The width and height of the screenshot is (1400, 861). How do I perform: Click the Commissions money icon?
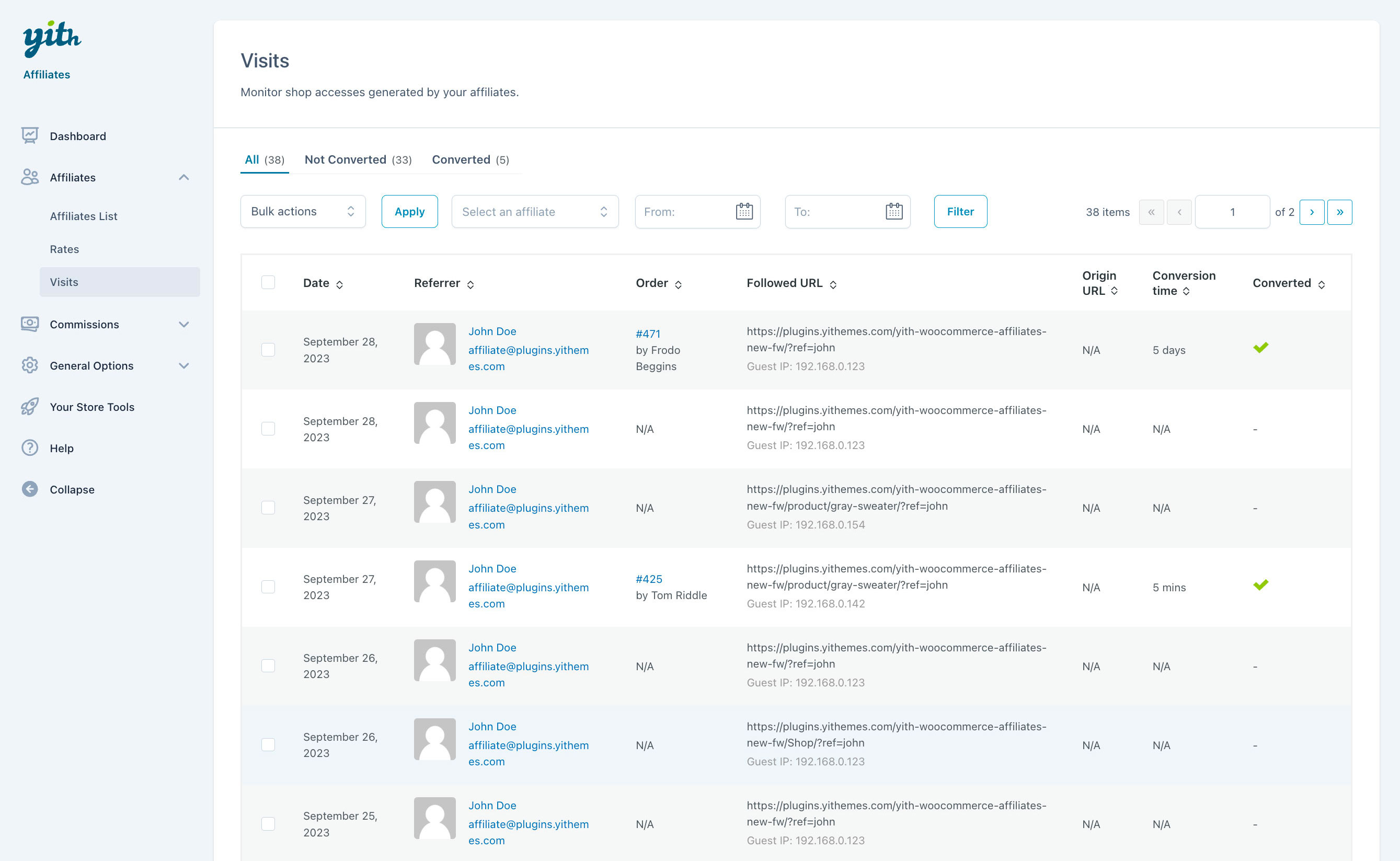[x=30, y=324]
